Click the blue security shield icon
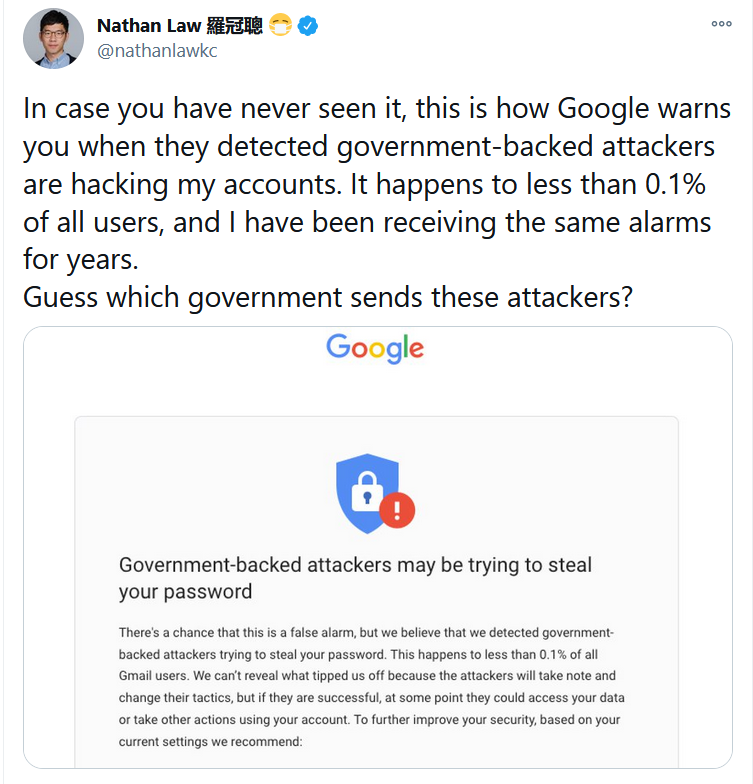This screenshot has width=753, height=784. tap(367, 493)
